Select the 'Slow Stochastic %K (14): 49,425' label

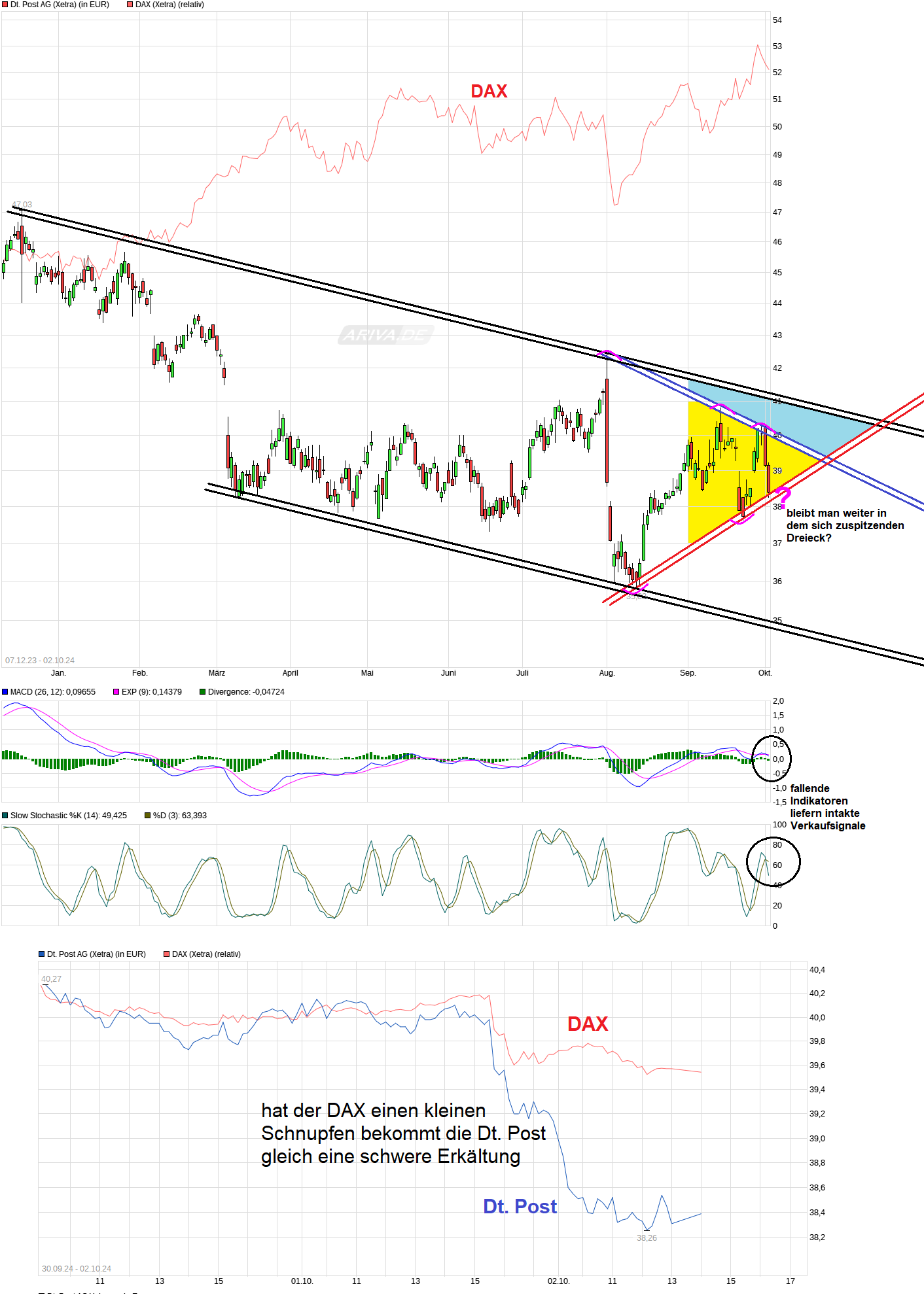click(x=69, y=815)
